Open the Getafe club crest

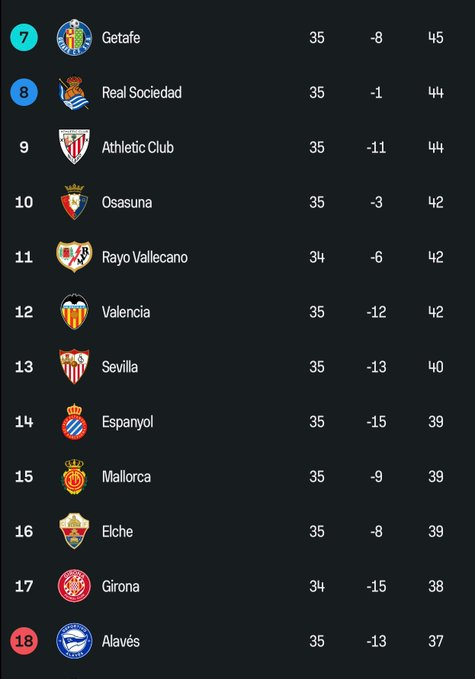pyautogui.click(x=74, y=38)
